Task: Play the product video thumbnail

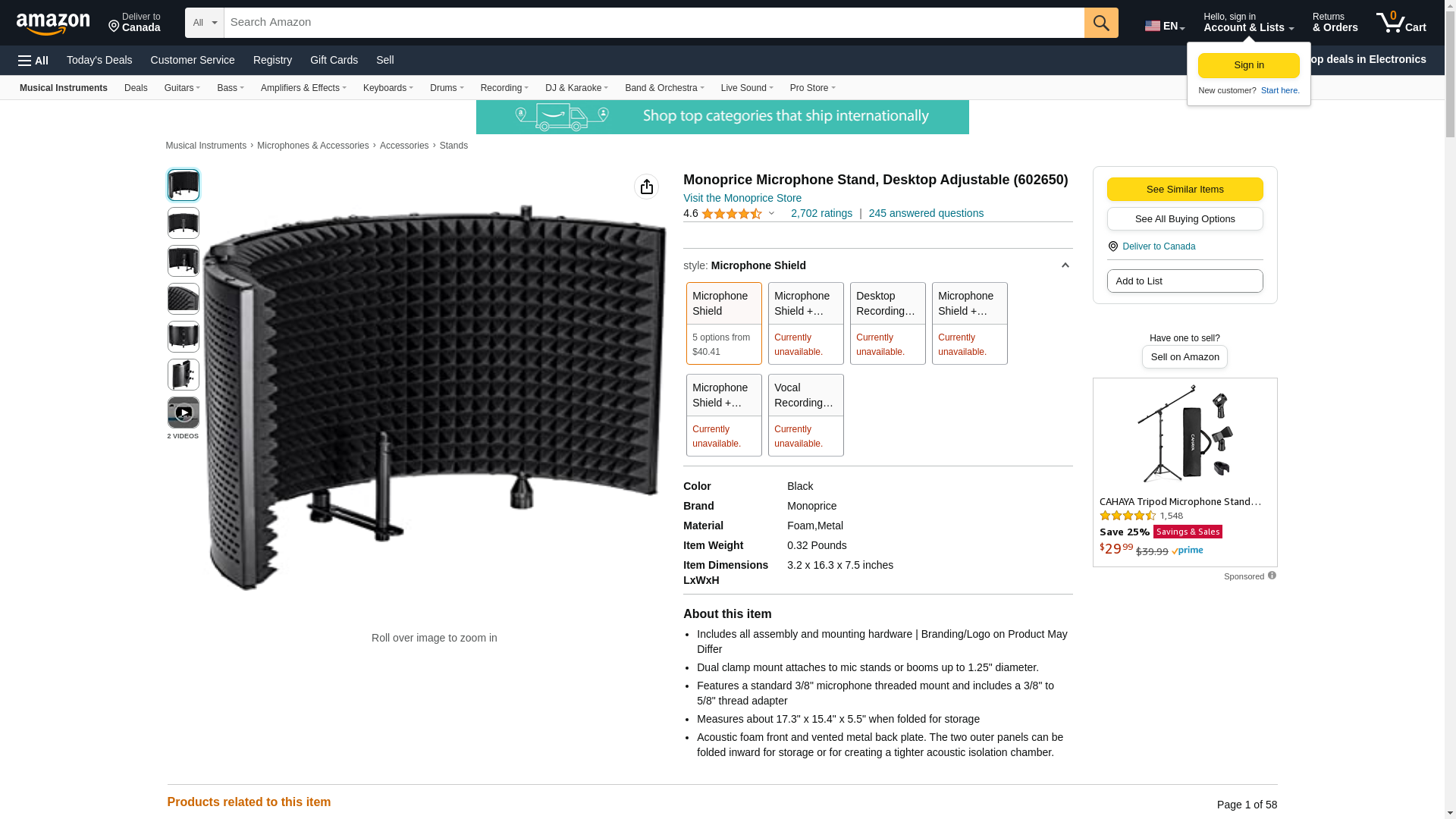Action: [184, 413]
